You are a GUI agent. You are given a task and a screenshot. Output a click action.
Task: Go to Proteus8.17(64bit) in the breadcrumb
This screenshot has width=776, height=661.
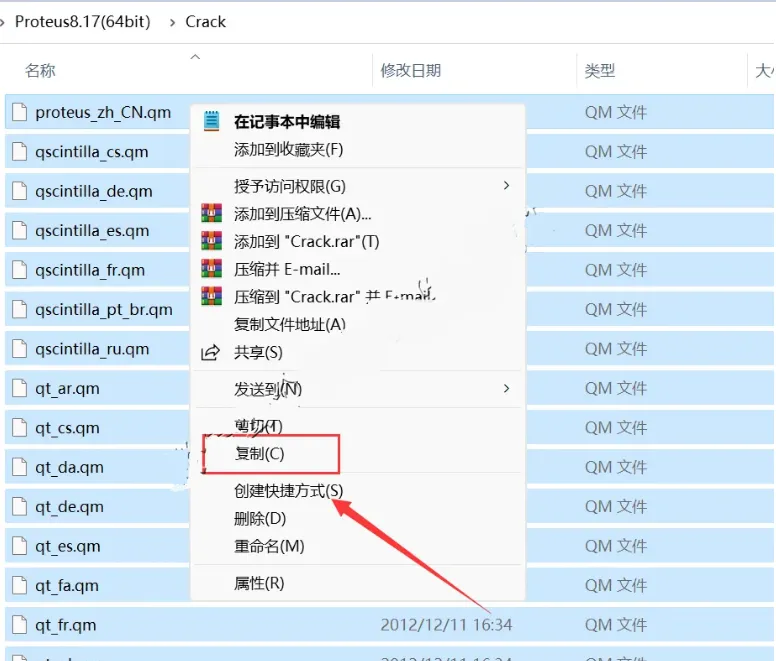pos(83,22)
